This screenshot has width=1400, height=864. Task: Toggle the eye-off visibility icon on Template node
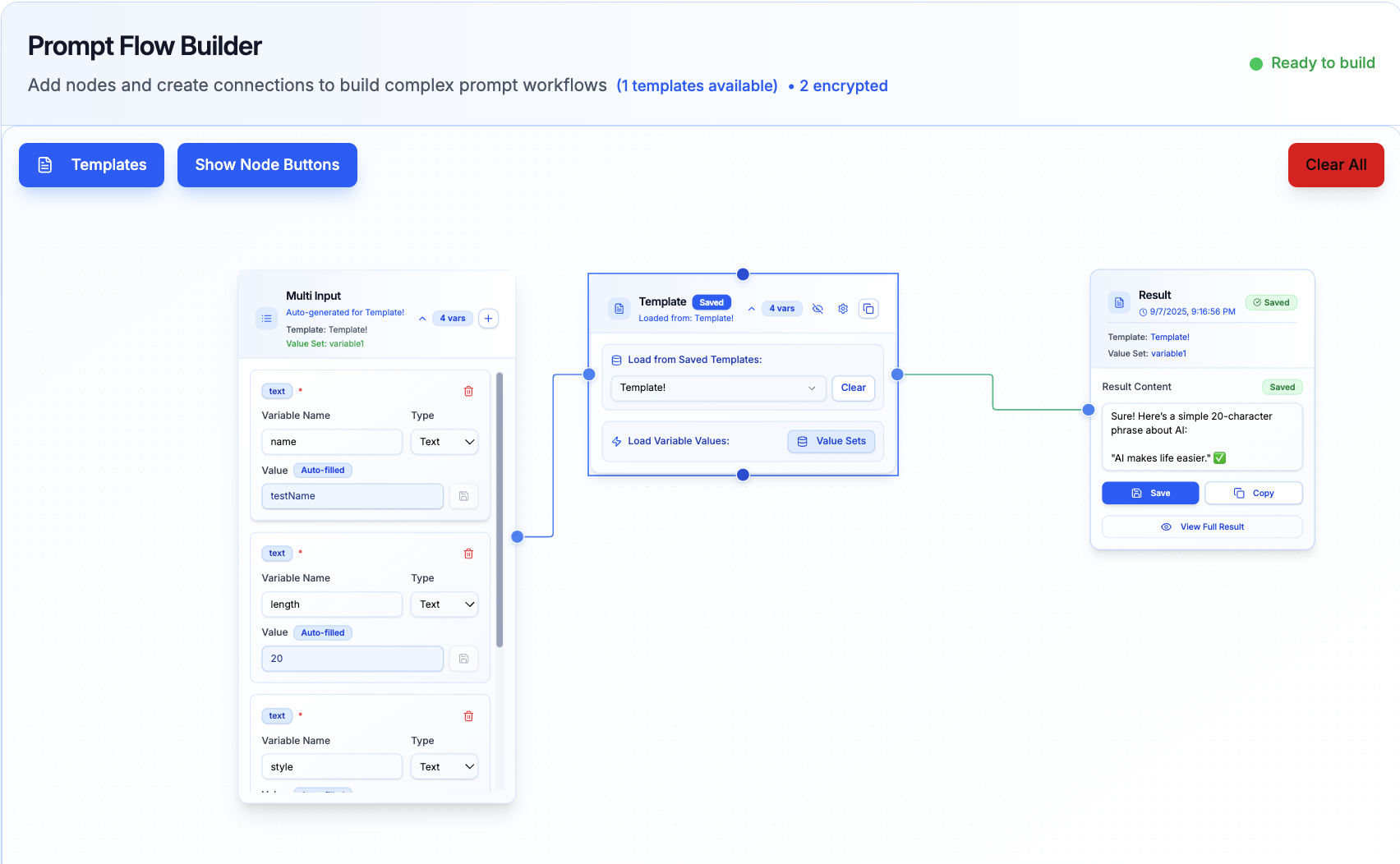click(817, 309)
